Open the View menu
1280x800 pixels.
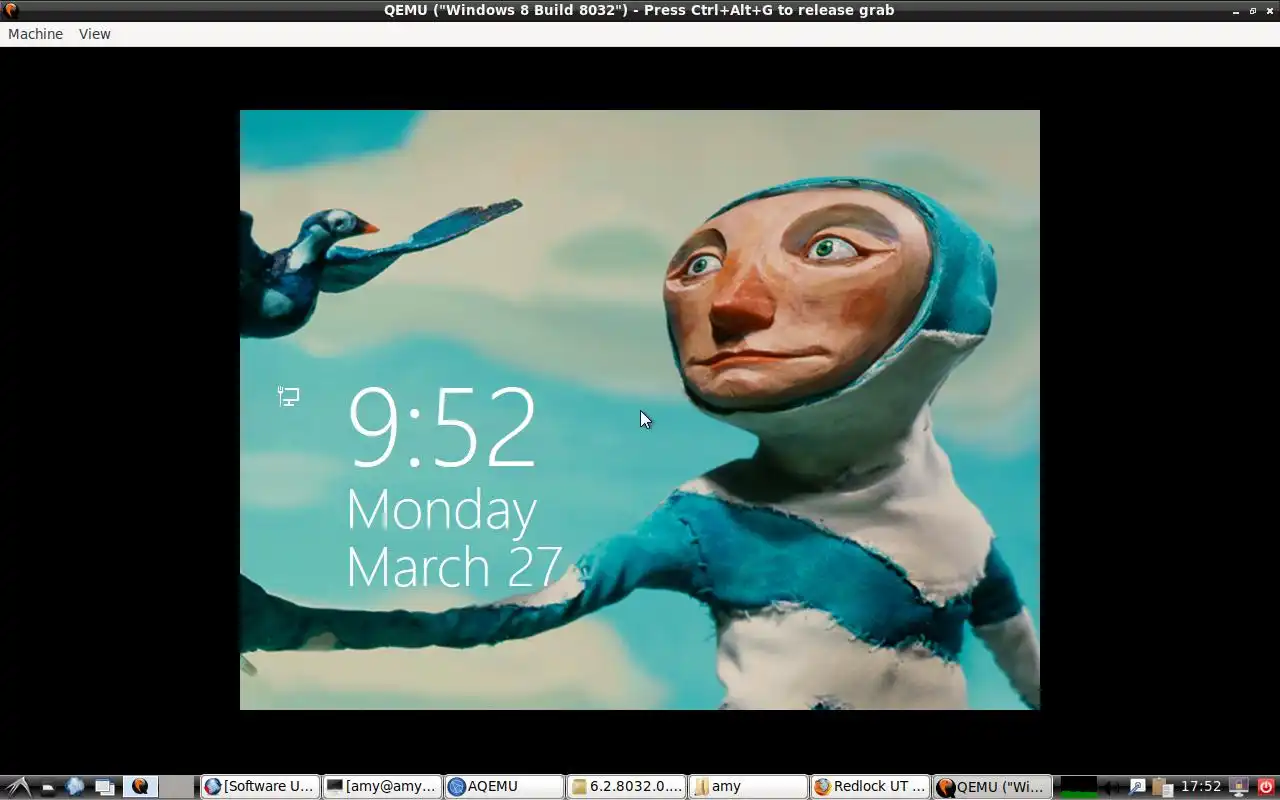[x=95, y=34]
